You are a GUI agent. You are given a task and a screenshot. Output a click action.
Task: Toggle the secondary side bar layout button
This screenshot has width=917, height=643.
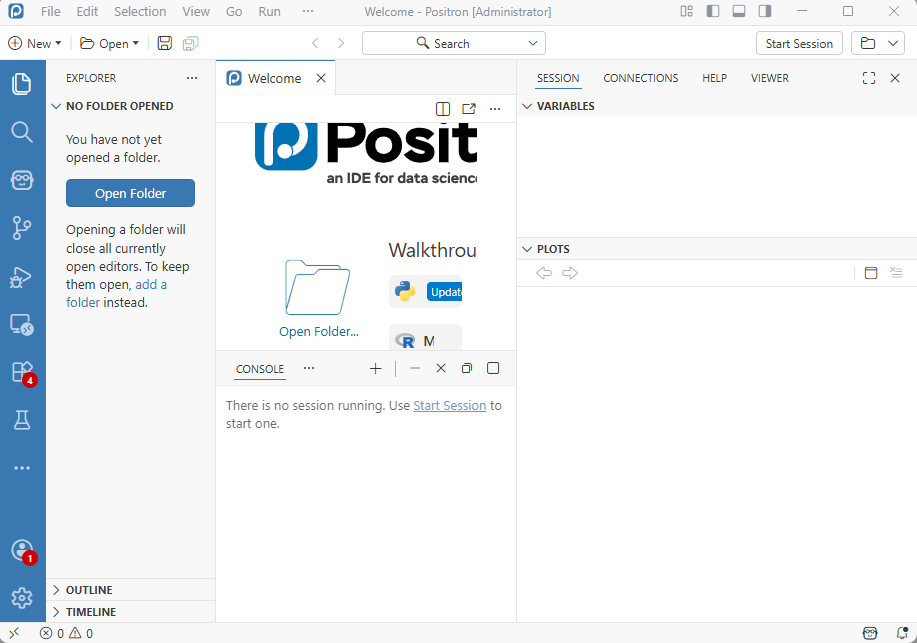click(x=764, y=12)
